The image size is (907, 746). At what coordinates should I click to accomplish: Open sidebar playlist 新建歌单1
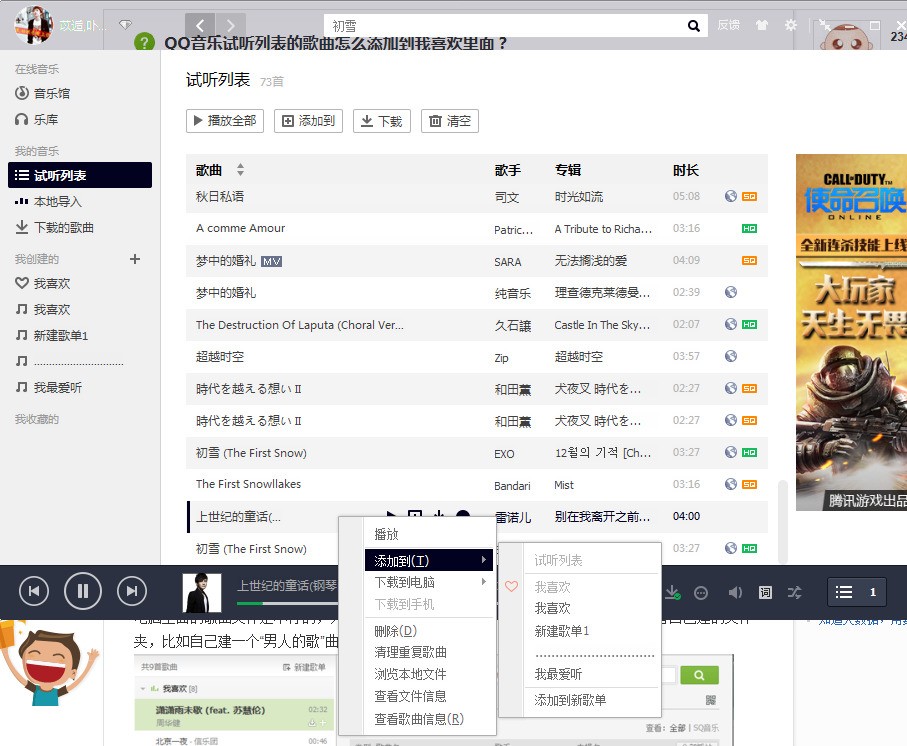pyautogui.click(x=52, y=335)
